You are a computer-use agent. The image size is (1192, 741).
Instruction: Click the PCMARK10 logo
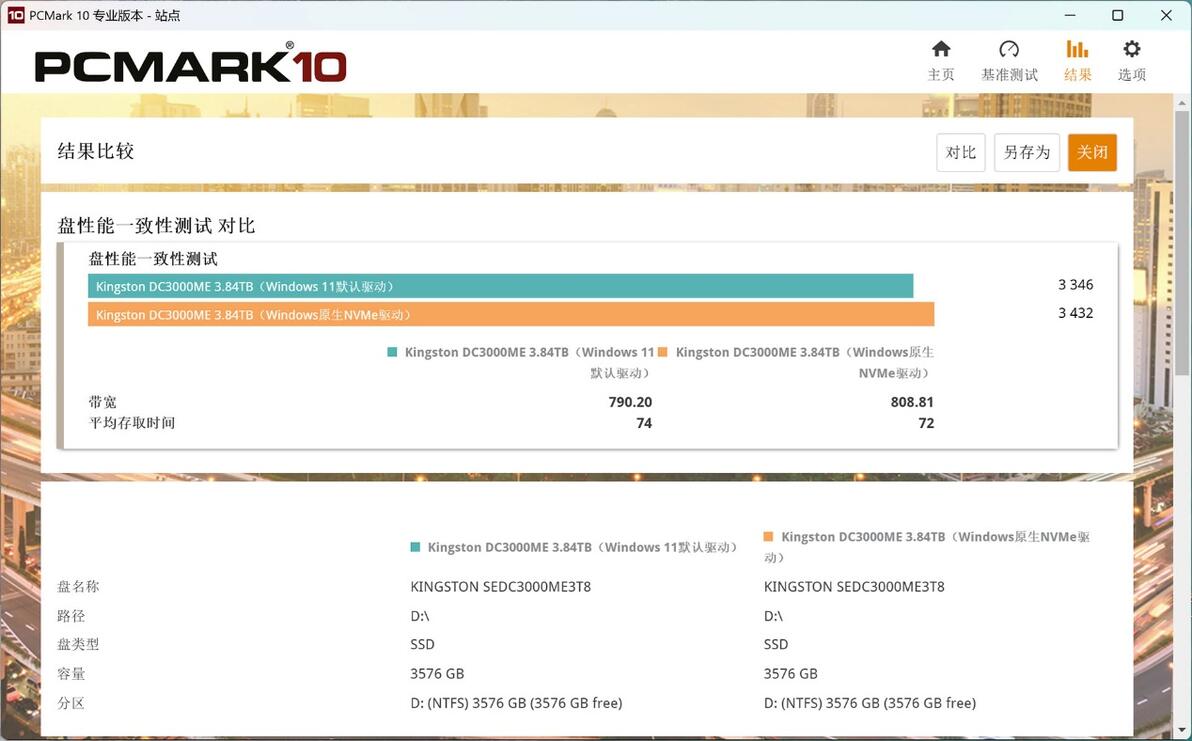coord(191,64)
